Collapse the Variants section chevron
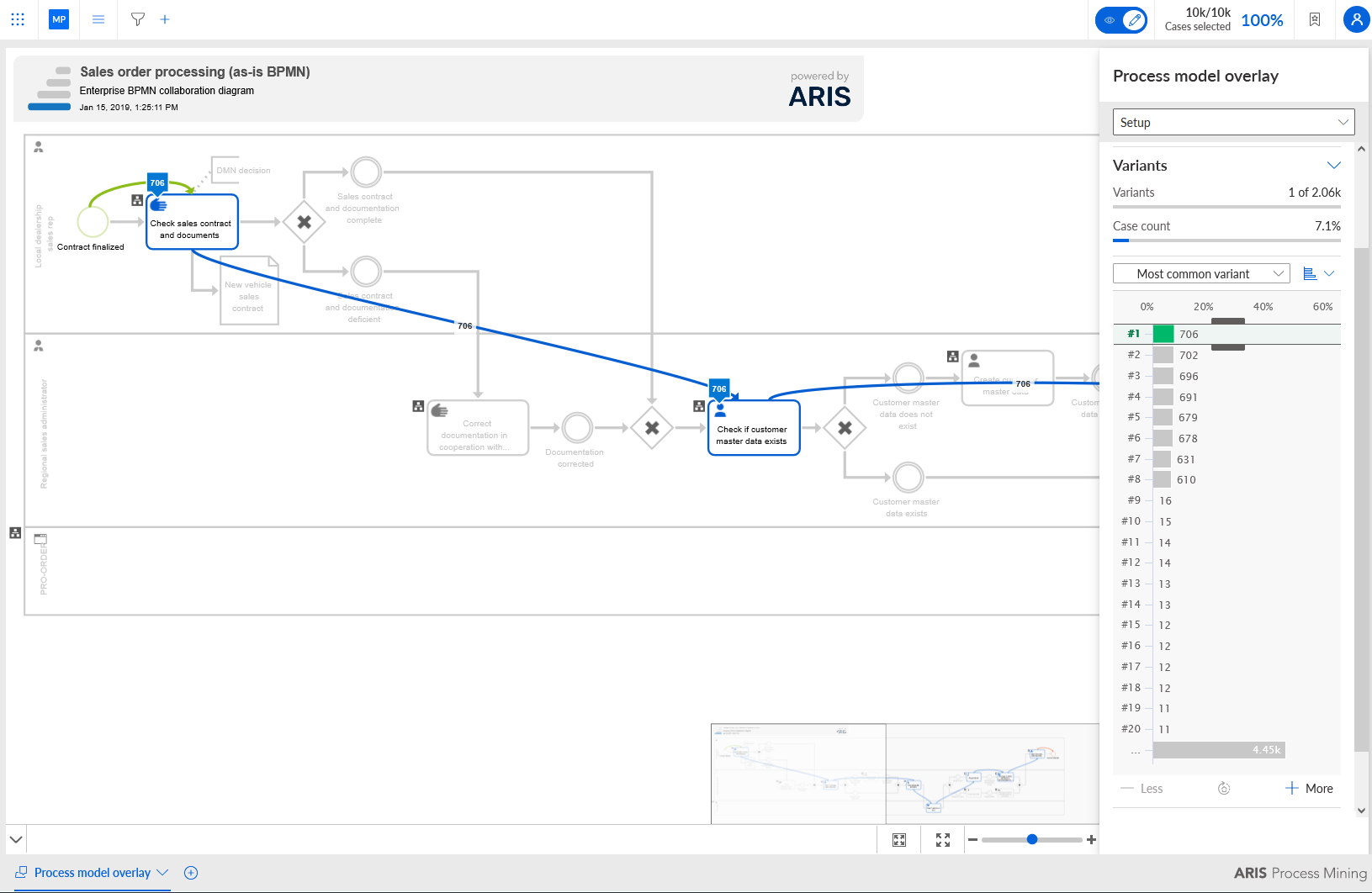 point(1333,166)
